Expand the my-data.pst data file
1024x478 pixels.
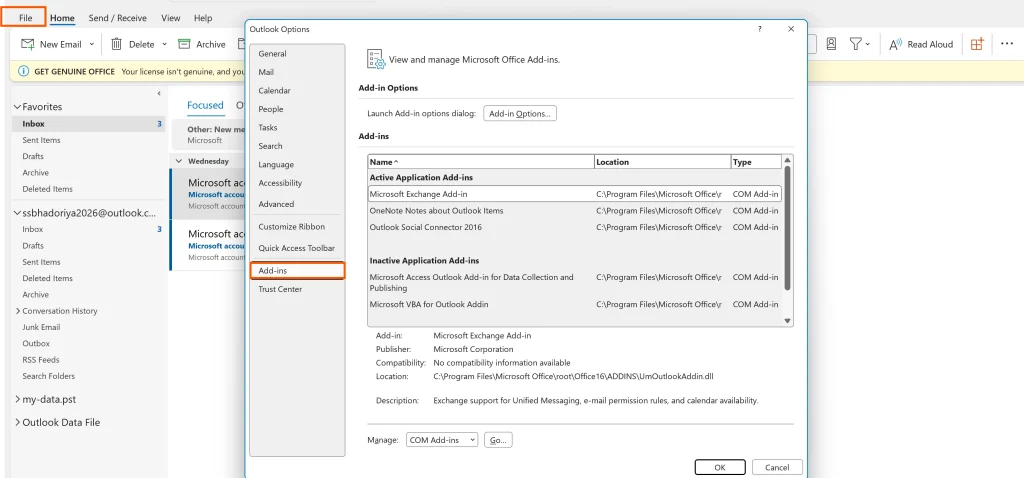18,399
